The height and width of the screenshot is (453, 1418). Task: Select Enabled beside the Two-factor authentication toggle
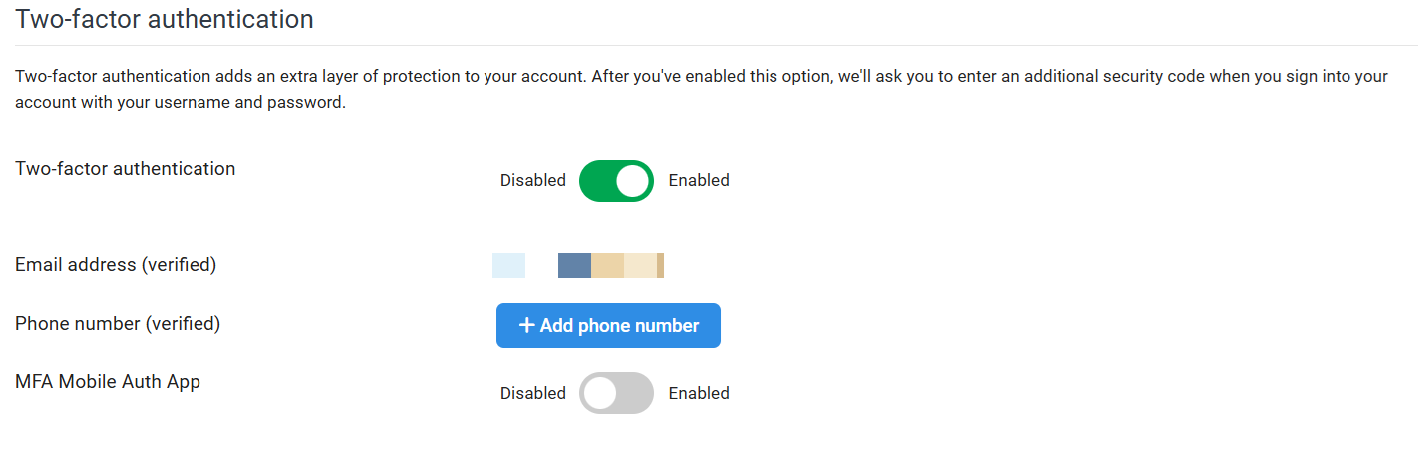point(699,181)
